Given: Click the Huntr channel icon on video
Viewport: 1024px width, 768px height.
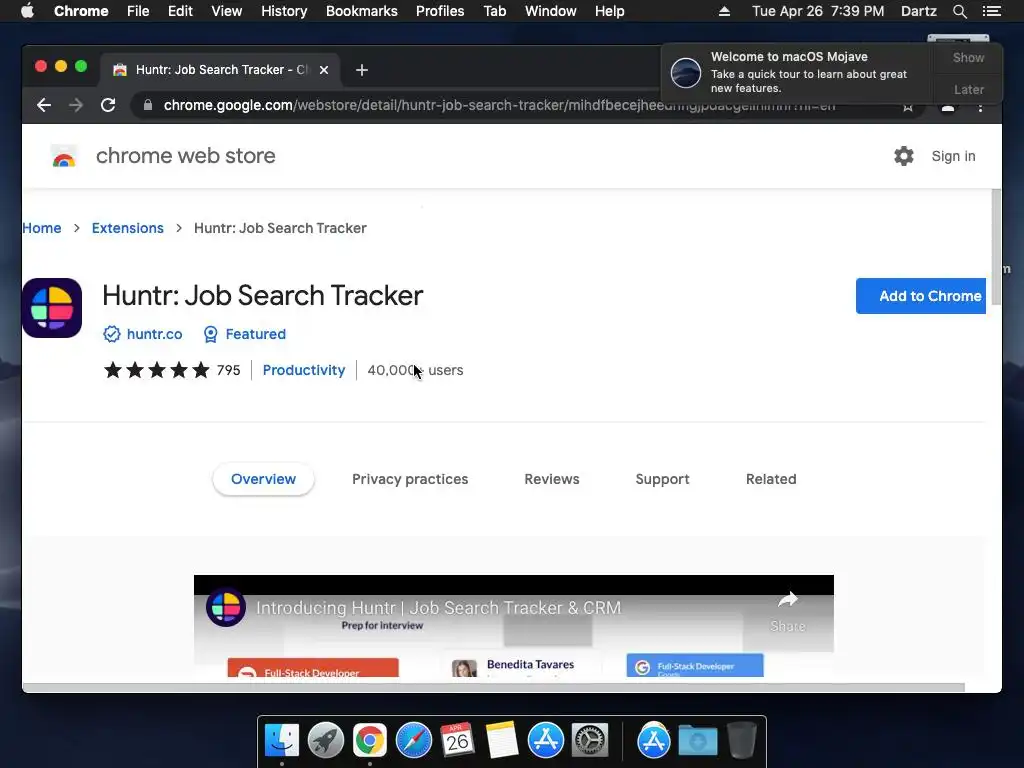Looking at the screenshot, I should [226, 607].
